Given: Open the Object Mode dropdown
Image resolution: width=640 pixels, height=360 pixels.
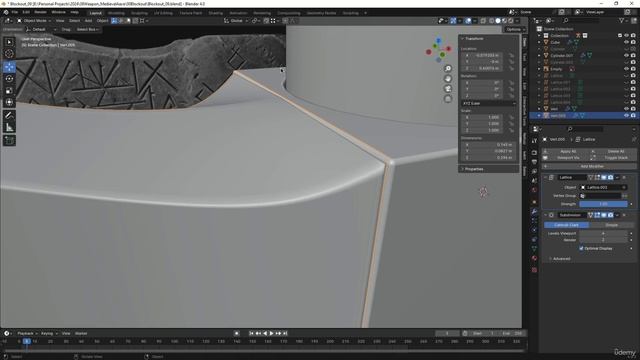Looking at the screenshot, I should pyautogui.click(x=34, y=20).
